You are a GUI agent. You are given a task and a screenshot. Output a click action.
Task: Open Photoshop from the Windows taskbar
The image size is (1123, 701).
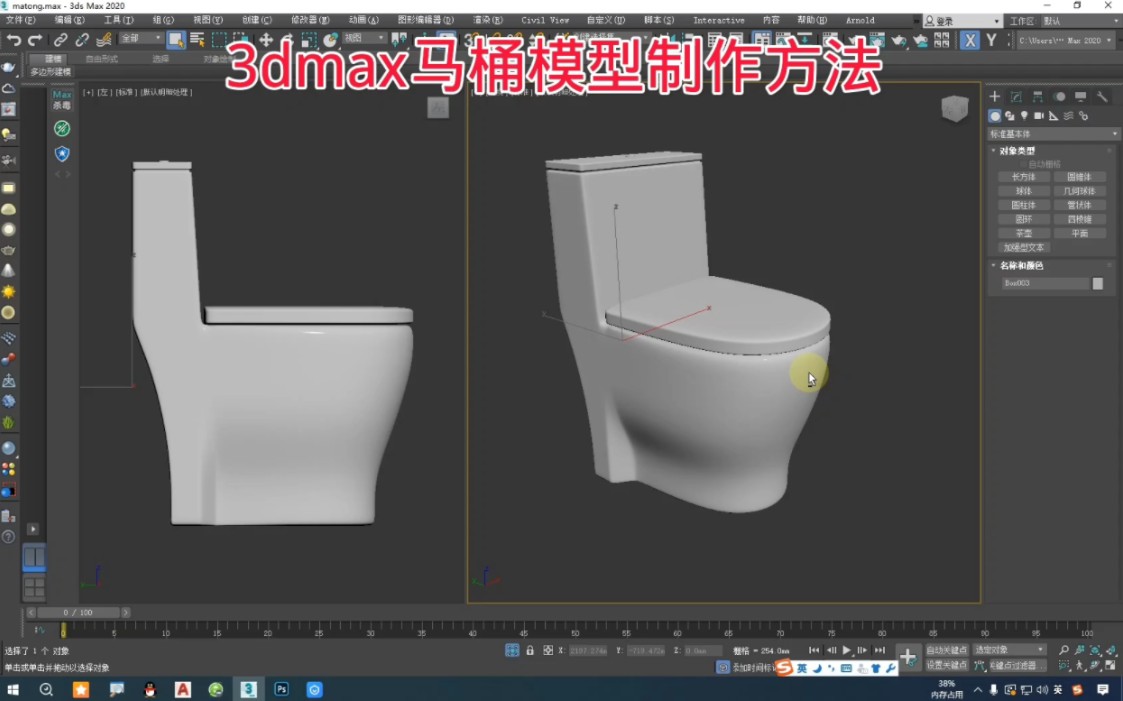pos(283,689)
